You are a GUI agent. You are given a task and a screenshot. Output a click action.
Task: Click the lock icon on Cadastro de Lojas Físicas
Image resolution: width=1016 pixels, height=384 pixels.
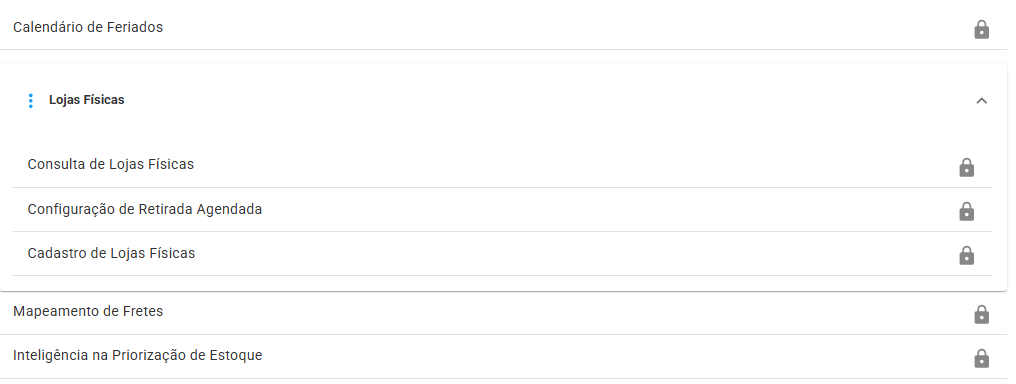click(x=966, y=255)
